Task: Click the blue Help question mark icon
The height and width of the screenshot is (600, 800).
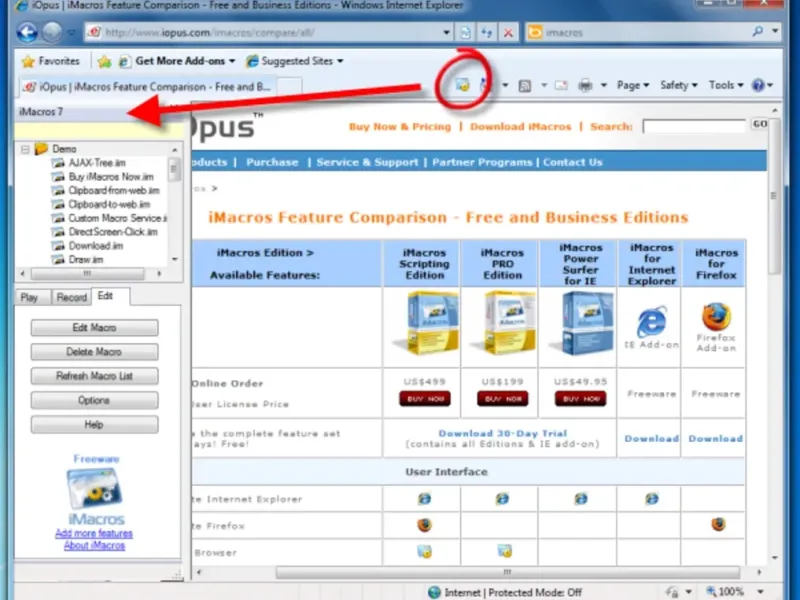Action: (758, 85)
